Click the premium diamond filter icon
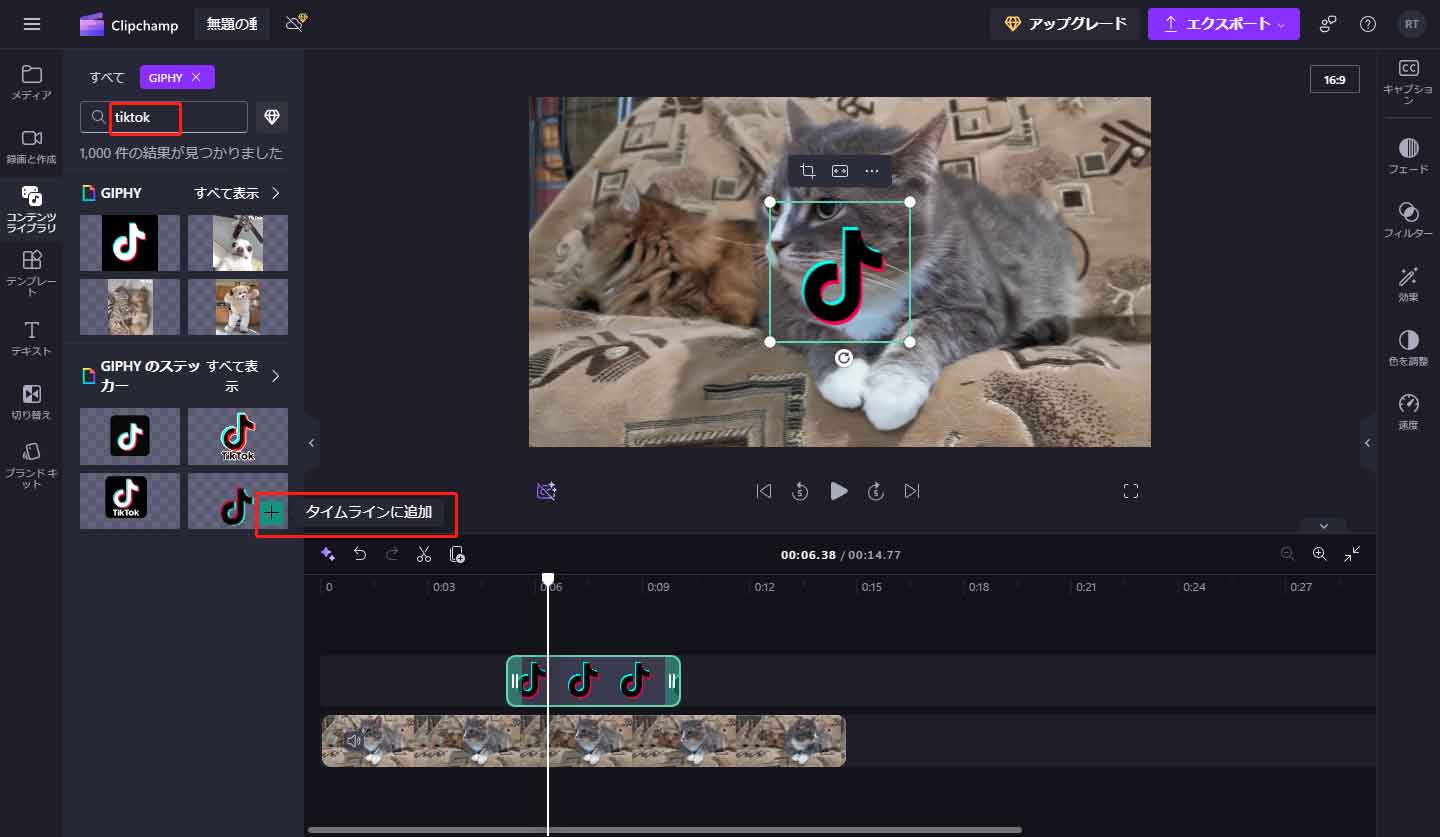Viewport: 1440px width, 837px height. coord(271,117)
